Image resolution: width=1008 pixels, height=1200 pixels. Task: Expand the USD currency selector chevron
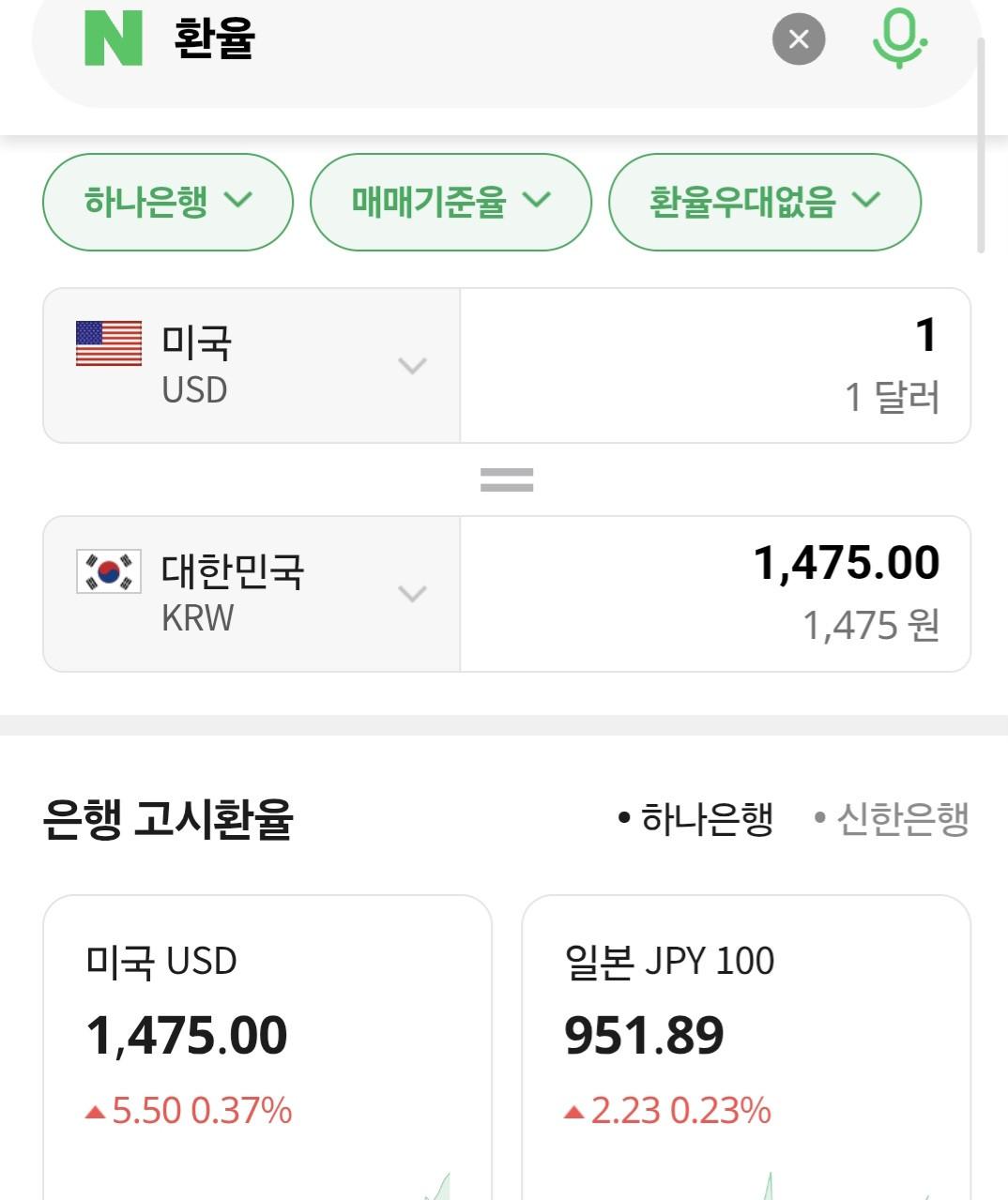(x=412, y=365)
